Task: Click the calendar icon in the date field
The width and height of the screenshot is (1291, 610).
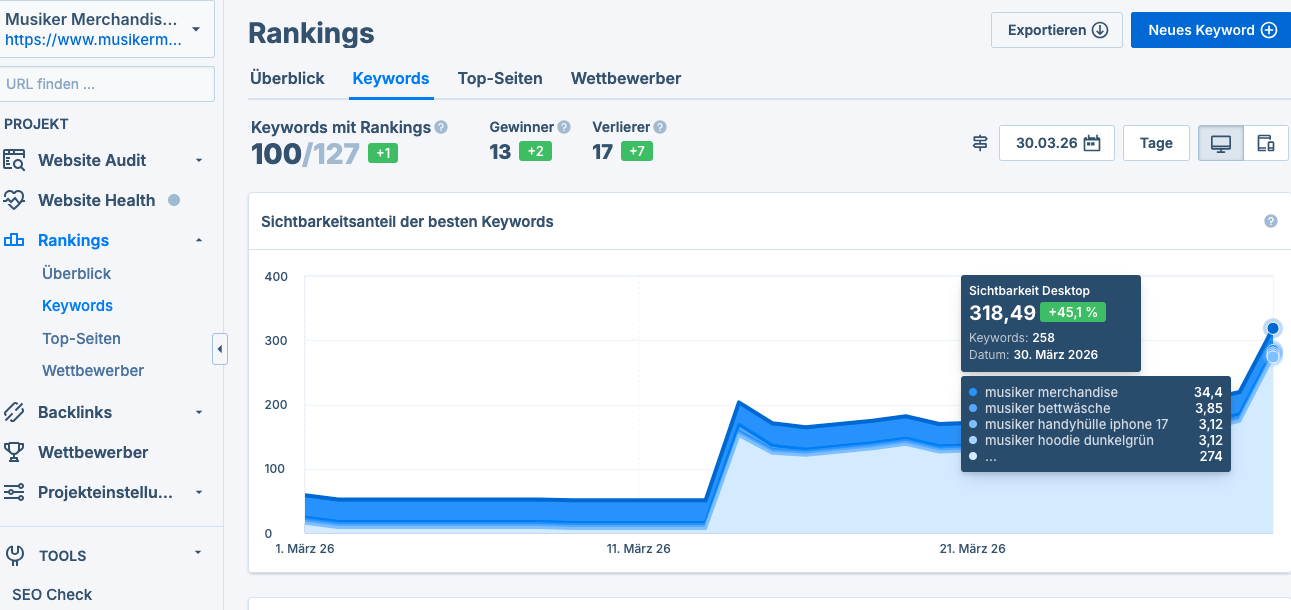Action: tap(1094, 142)
